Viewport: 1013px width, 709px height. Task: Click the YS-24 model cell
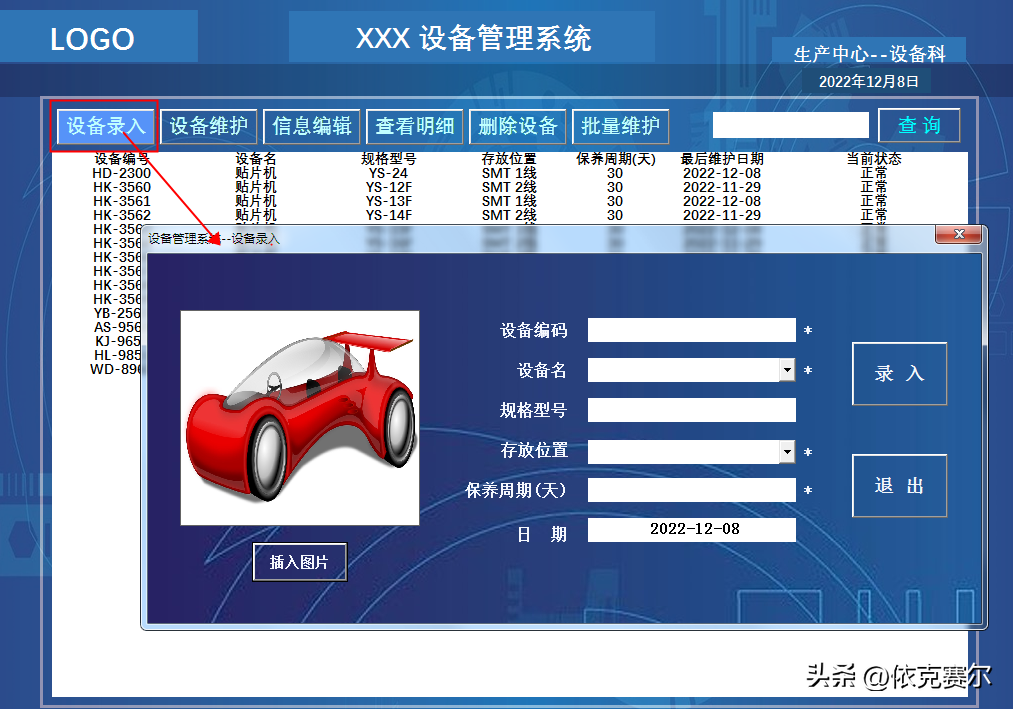coord(388,173)
